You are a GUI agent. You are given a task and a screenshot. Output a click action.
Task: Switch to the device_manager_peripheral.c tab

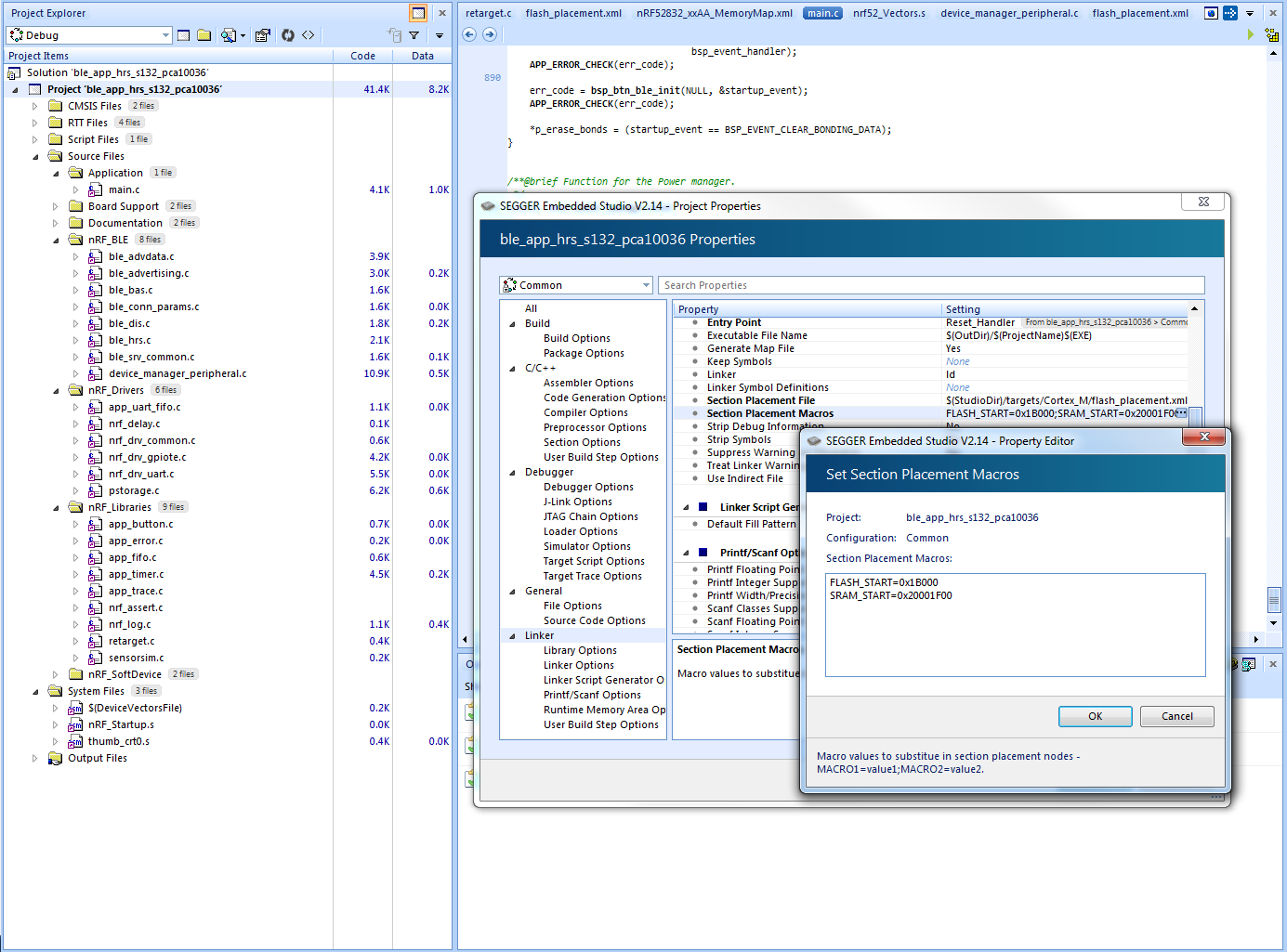click(x=1009, y=13)
